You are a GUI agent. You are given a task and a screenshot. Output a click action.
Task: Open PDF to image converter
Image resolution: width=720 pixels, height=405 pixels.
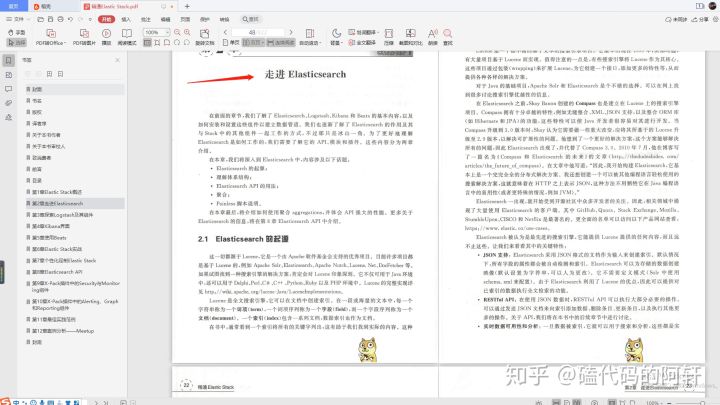click(84, 37)
